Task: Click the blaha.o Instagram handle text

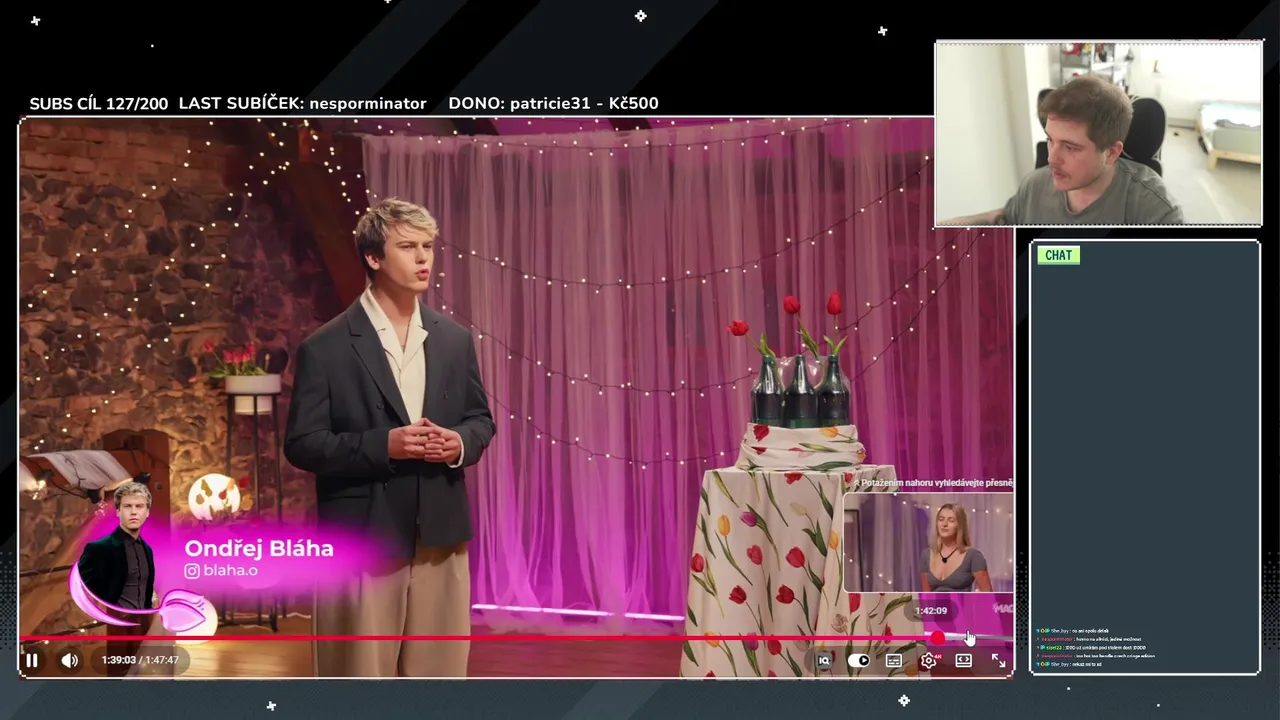Action: click(230, 571)
